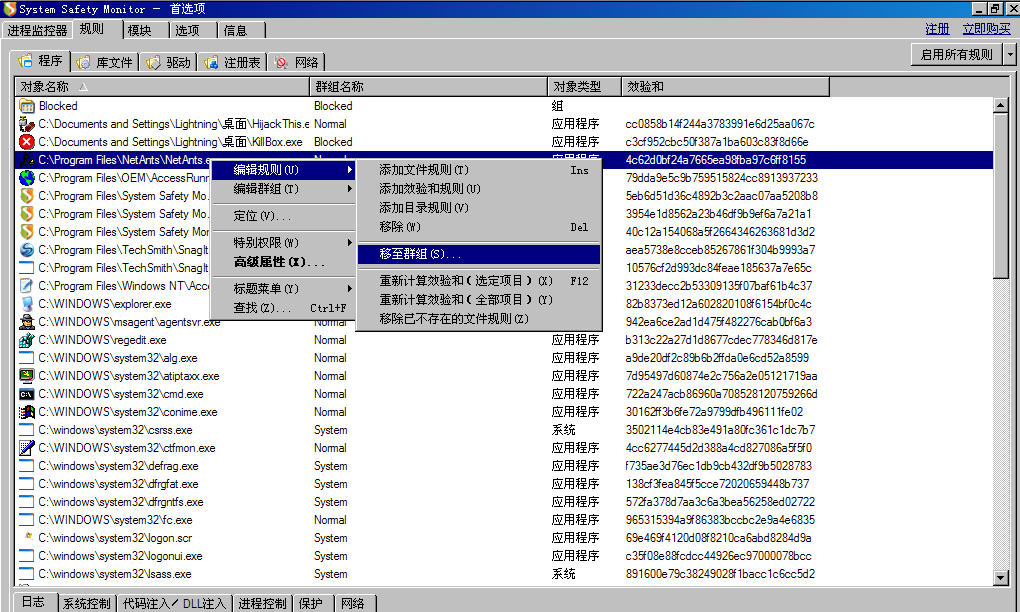The width and height of the screenshot is (1020, 612).
Task: Open the 程序 rules sub-tab
Action: (x=42, y=60)
